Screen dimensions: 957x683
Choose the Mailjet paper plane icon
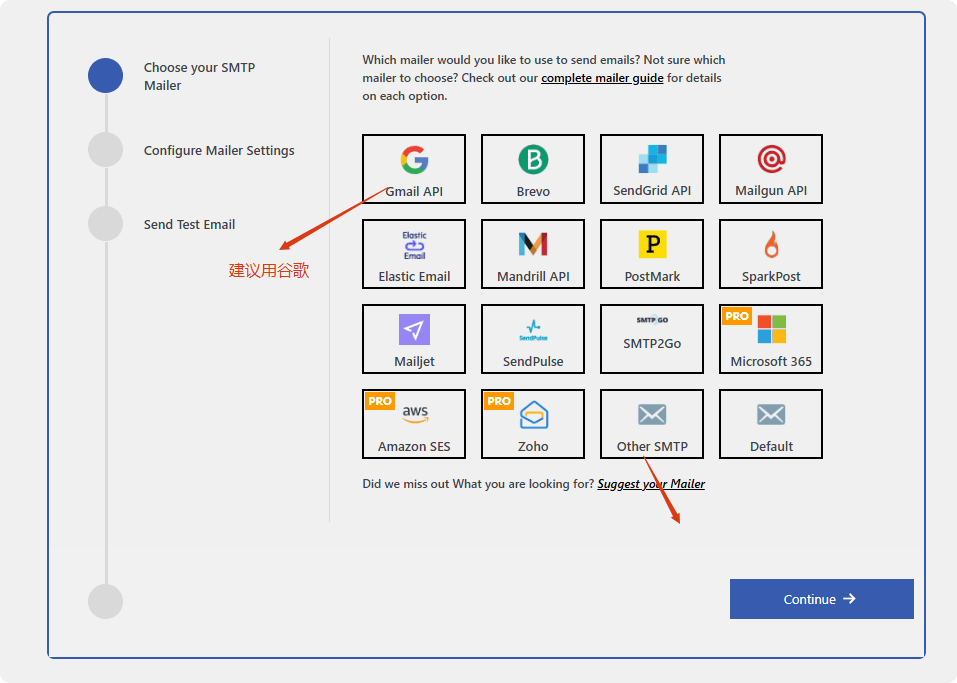(414, 330)
